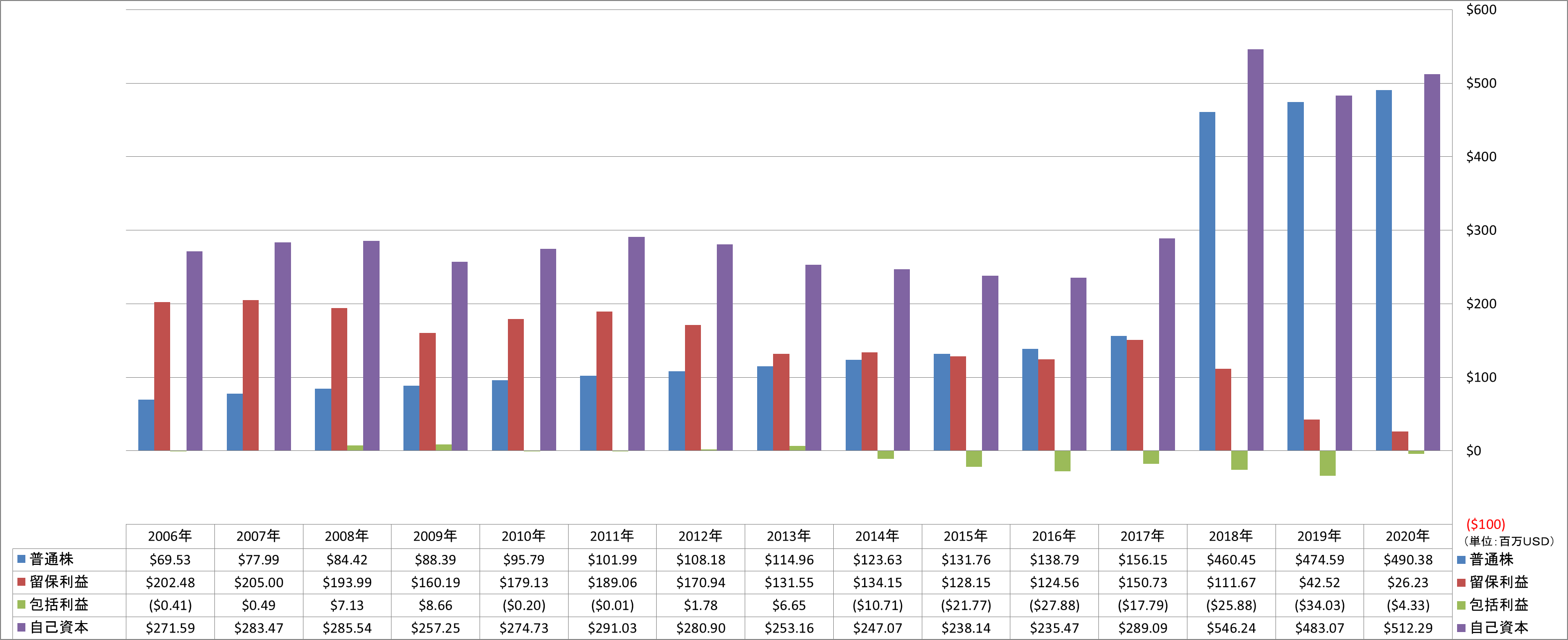The height and width of the screenshot is (640, 1568).
Task: Click the $546.24 cell for 2018
Action: pos(1231,628)
